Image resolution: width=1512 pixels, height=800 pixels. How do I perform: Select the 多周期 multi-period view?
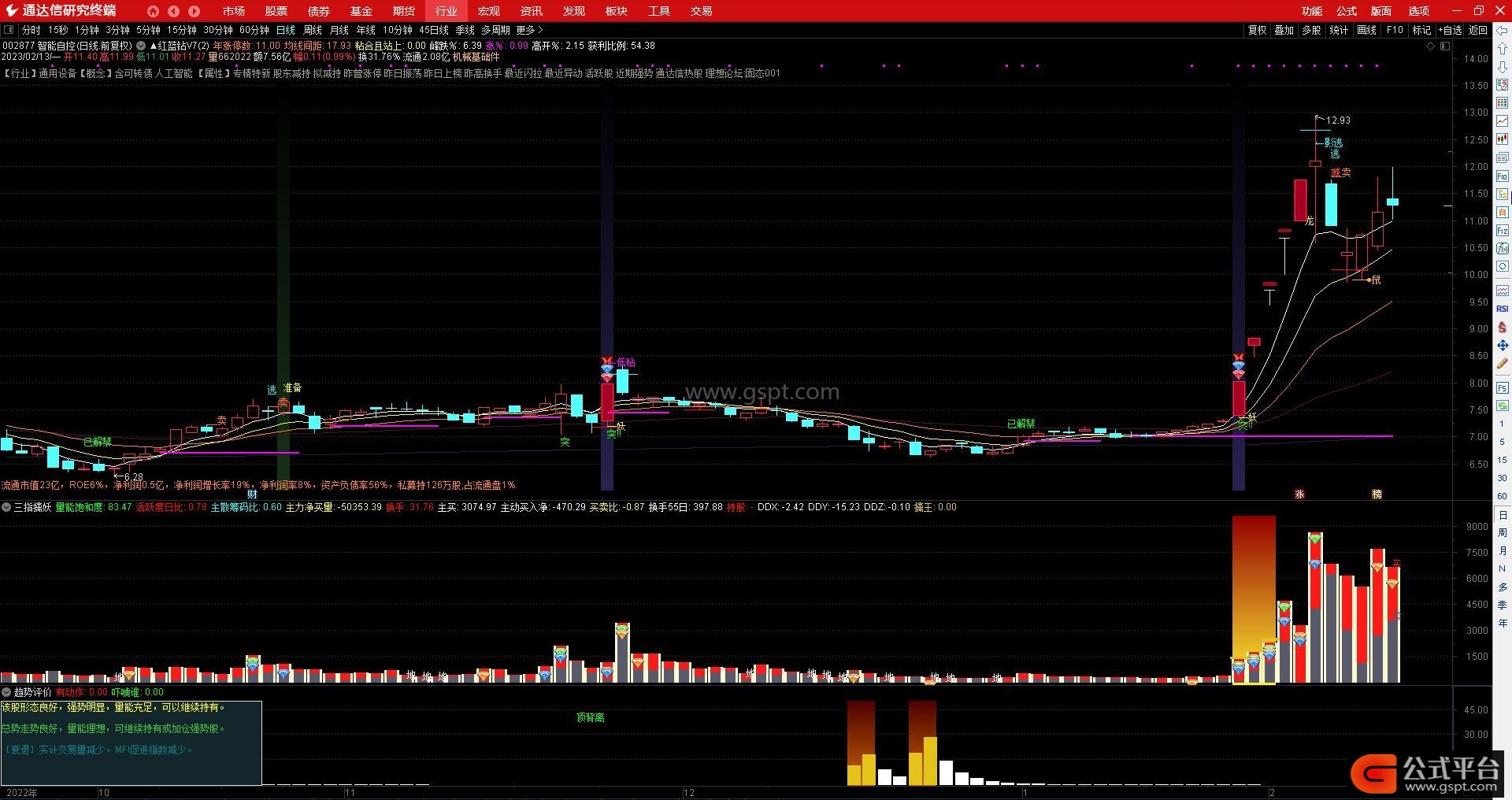tap(495, 30)
